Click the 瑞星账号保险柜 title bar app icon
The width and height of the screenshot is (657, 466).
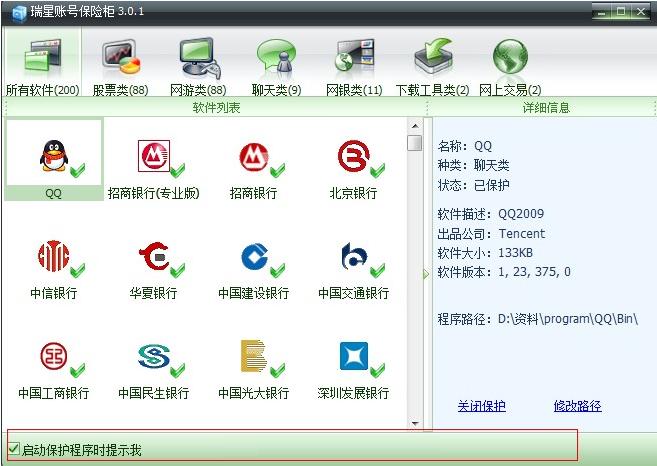(19, 13)
